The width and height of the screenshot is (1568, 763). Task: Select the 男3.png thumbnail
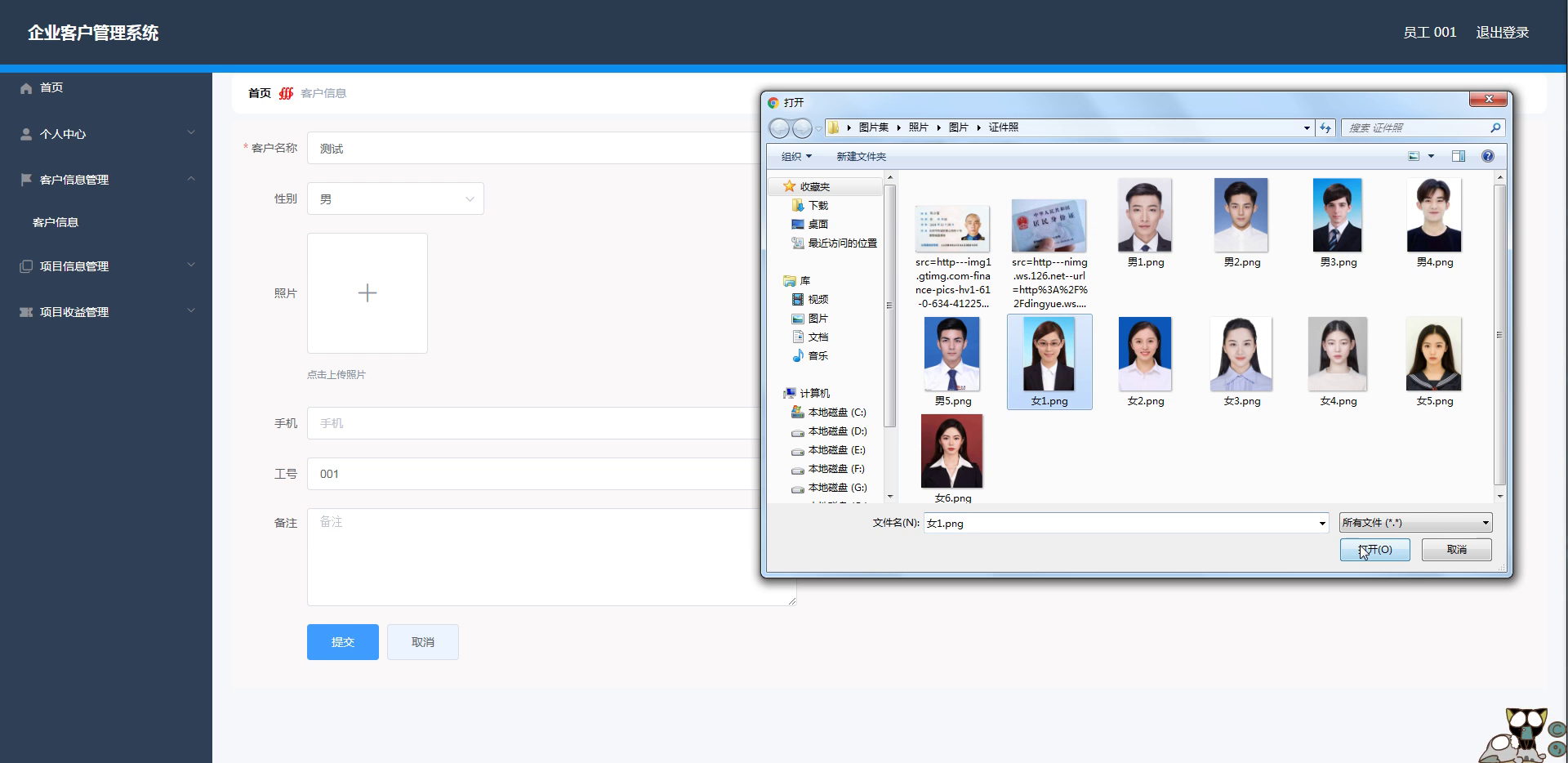coord(1338,215)
